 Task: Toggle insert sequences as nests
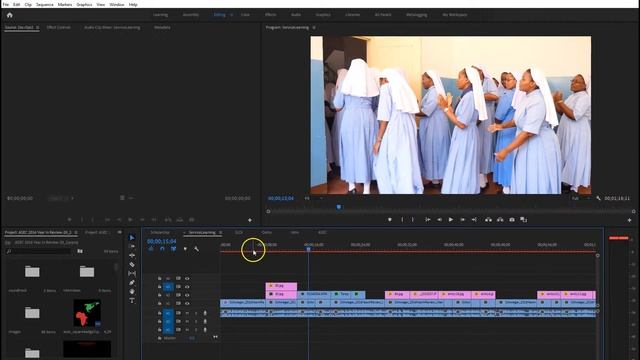pos(151,249)
